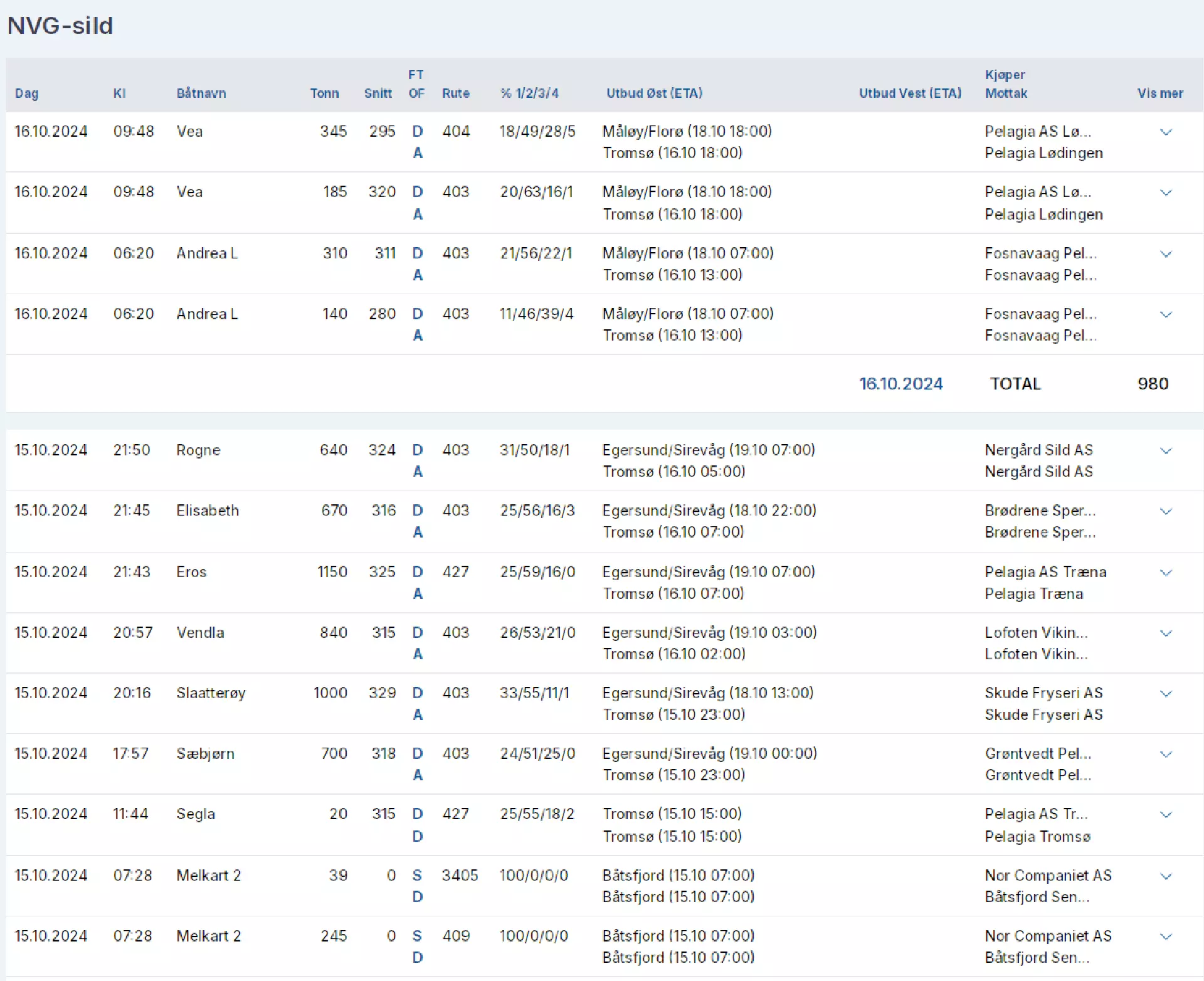Image resolution: width=1204 pixels, height=981 pixels.
Task: Click buyer Nergård Sild AS in Rogne row
Action: pyautogui.click(x=1038, y=450)
